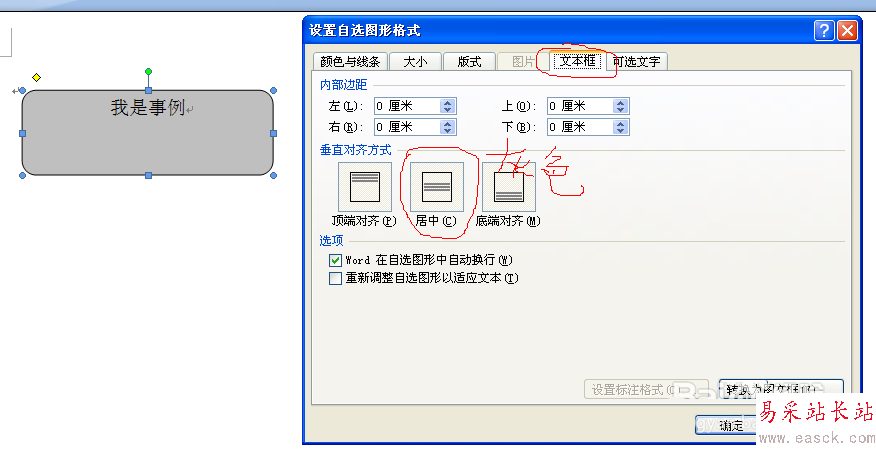Click the shape's right middle sizing handle
Screen dimensions: 876x453
tap(273, 133)
